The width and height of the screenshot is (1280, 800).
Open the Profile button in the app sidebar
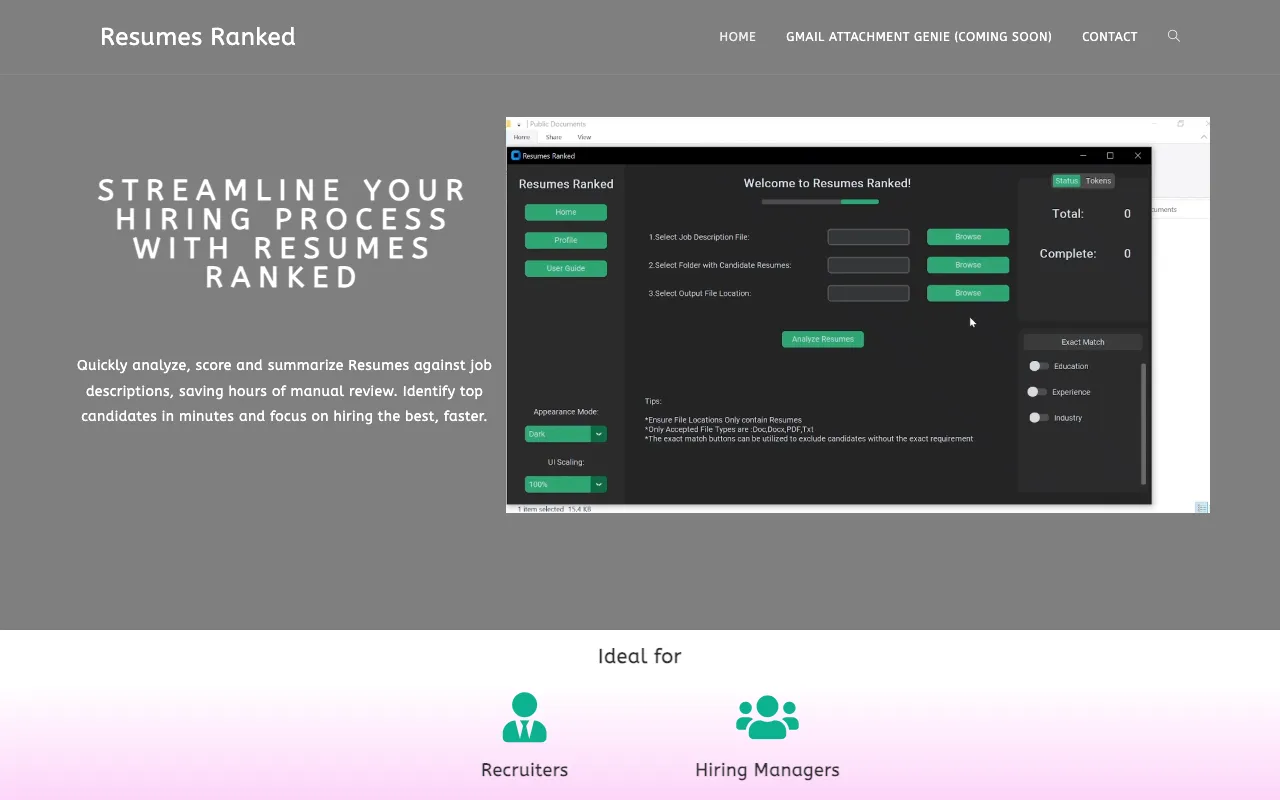566,240
